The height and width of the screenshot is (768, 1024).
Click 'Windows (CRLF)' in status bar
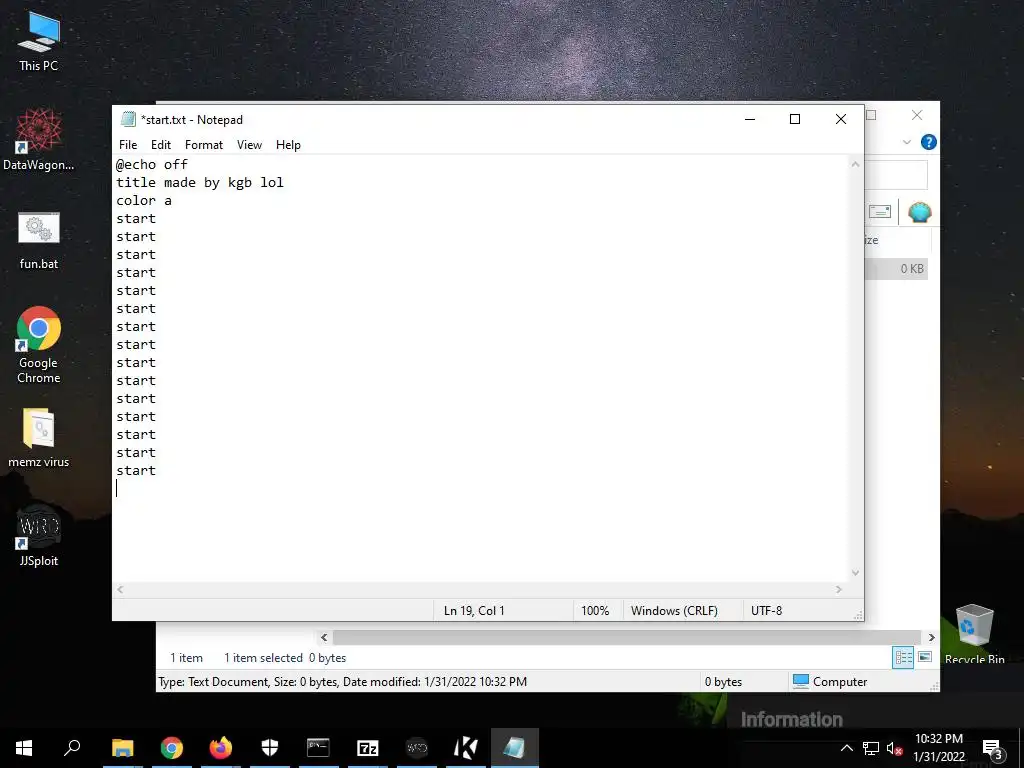674,611
